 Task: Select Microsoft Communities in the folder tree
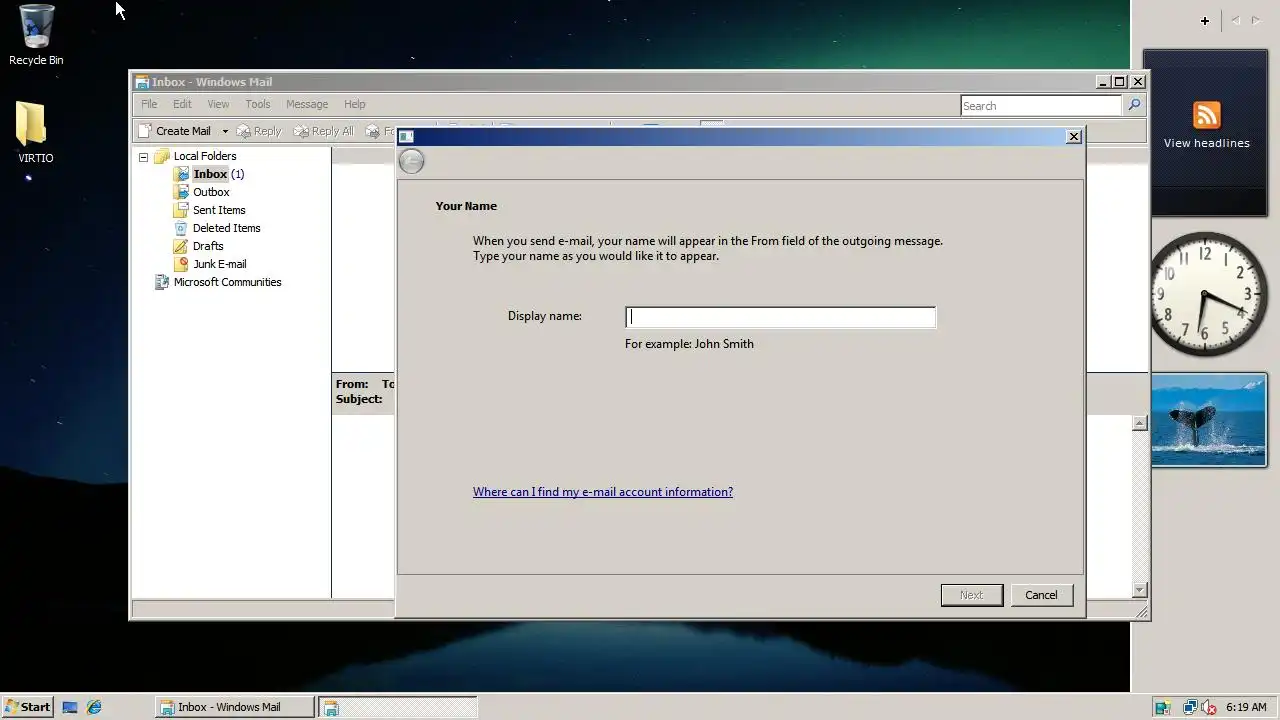[218, 282]
